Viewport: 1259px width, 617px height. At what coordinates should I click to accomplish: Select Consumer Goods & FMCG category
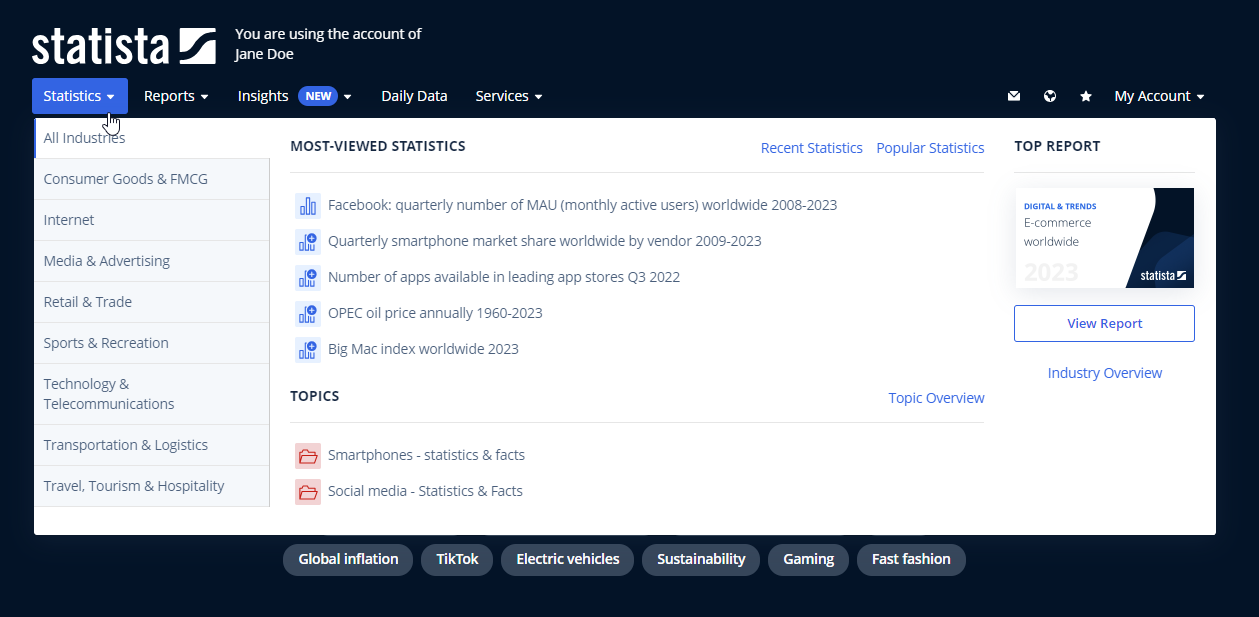(x=152, y=179)
